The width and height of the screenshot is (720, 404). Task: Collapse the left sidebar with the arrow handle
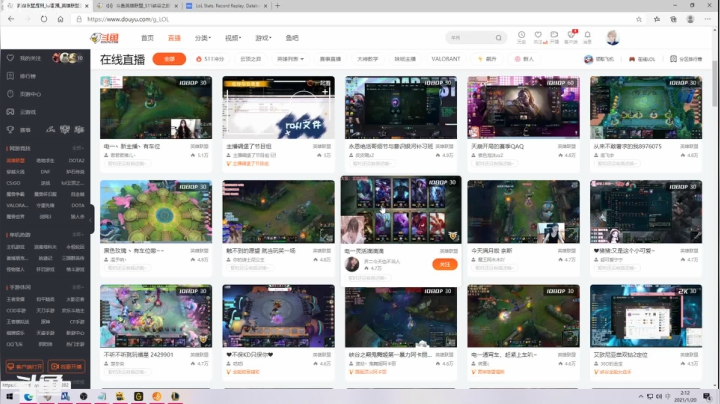pos(91,219)
